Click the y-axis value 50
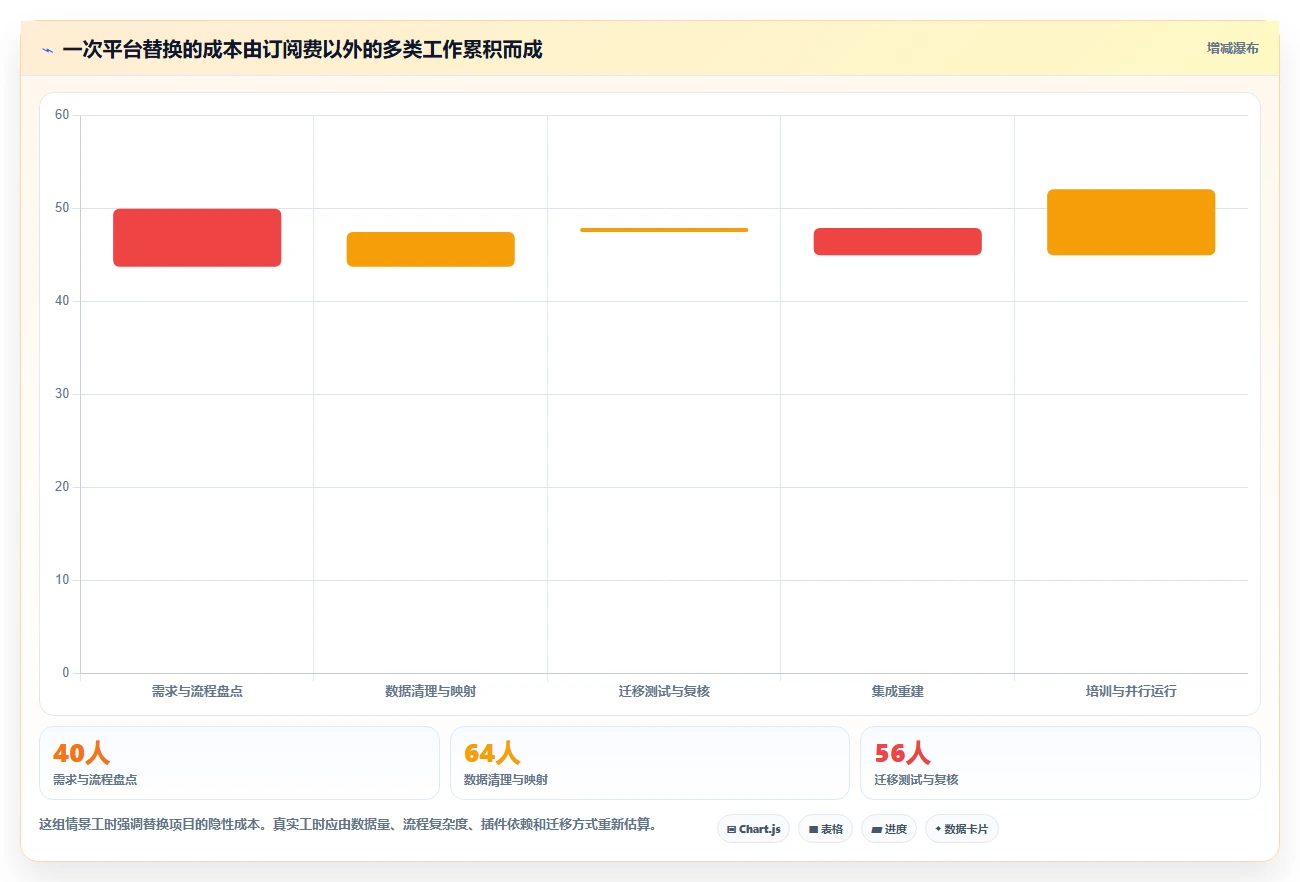 62,208
